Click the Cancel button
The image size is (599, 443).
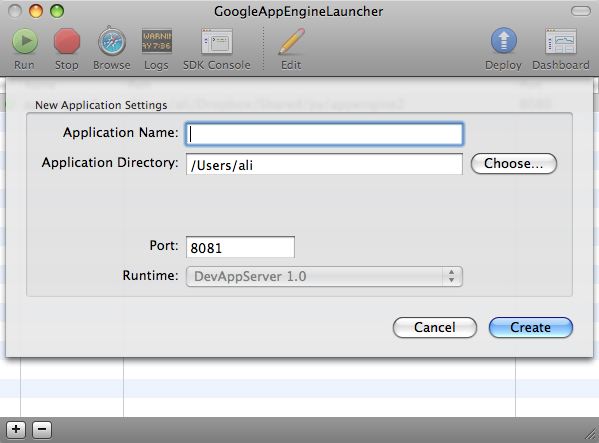[435, 327]
